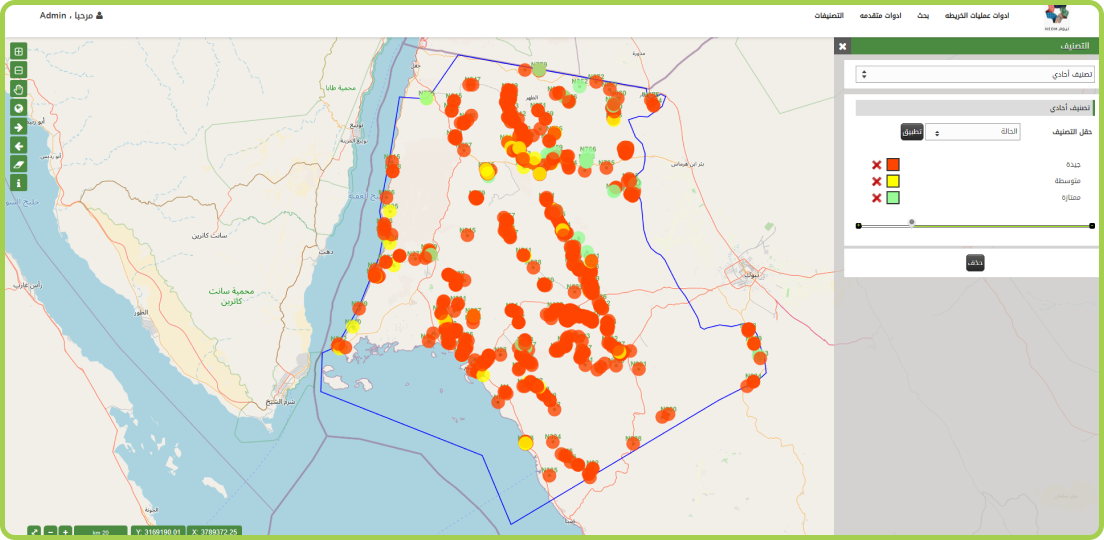Viewport: 1104px width, 540px height.
Task: Remove the جيدة red class with its X
Action: (x=877, y=165)
